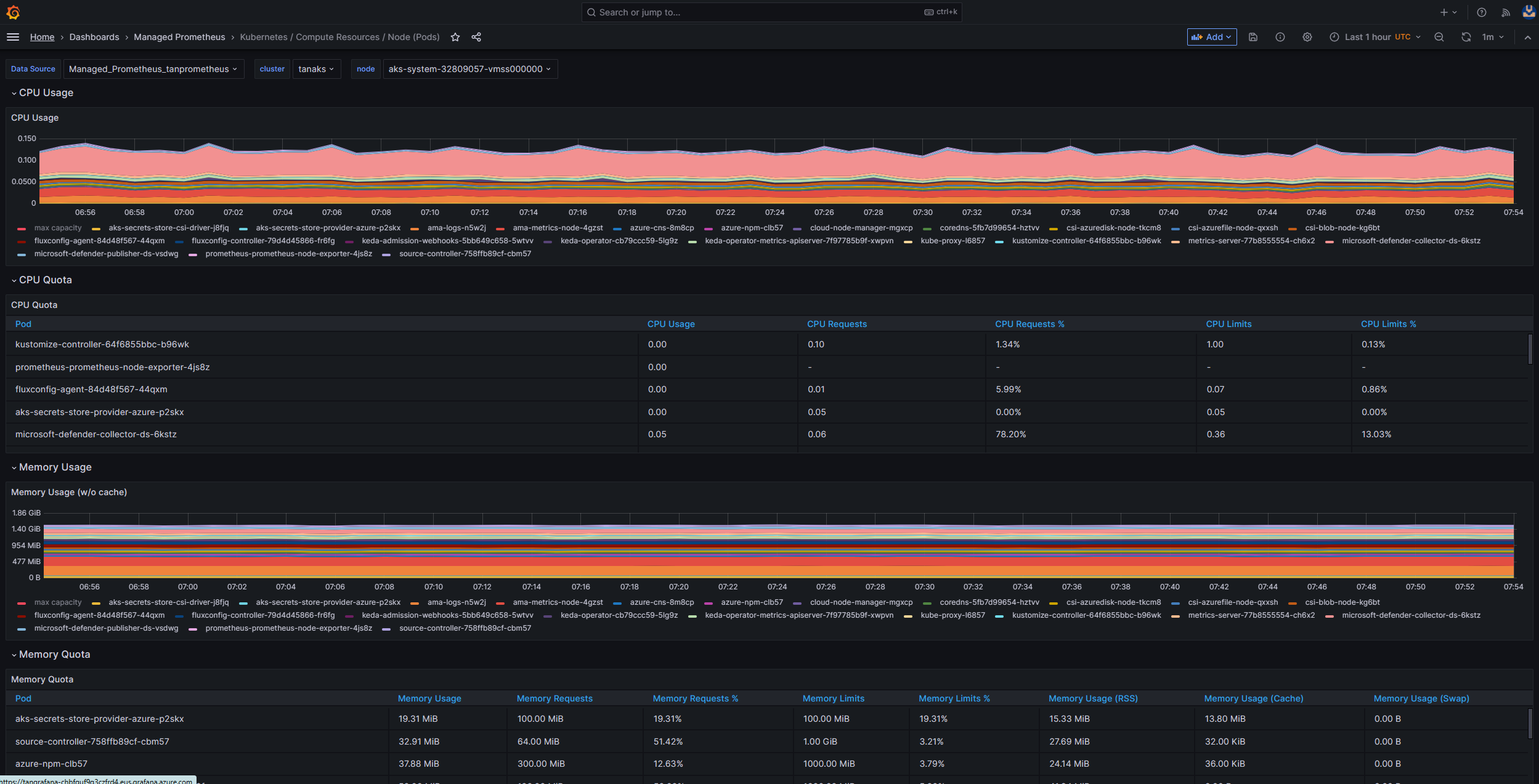Hide the max capacity series in CPU legend

[x=58, y=227]
